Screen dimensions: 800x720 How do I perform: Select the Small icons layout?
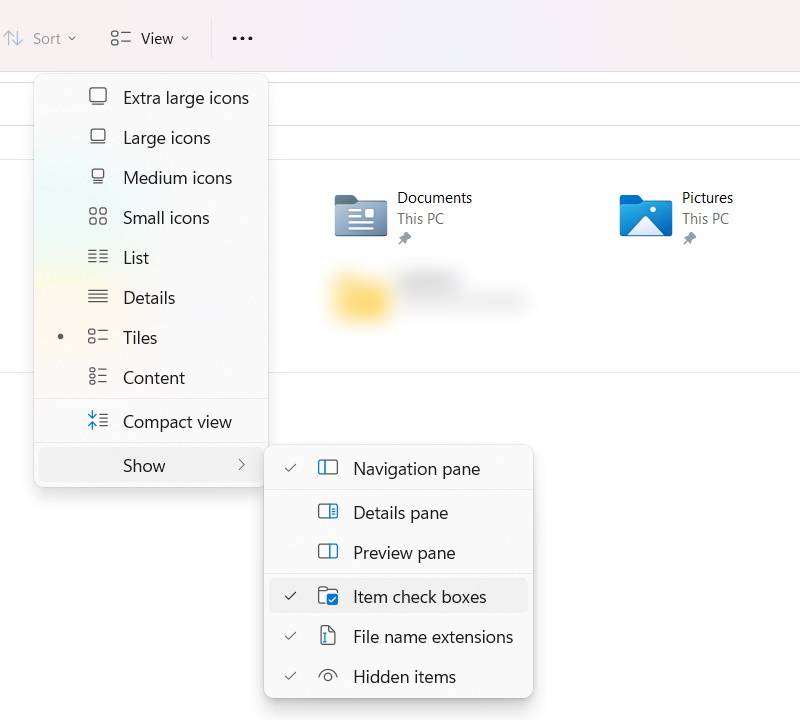tap(166, 217)
